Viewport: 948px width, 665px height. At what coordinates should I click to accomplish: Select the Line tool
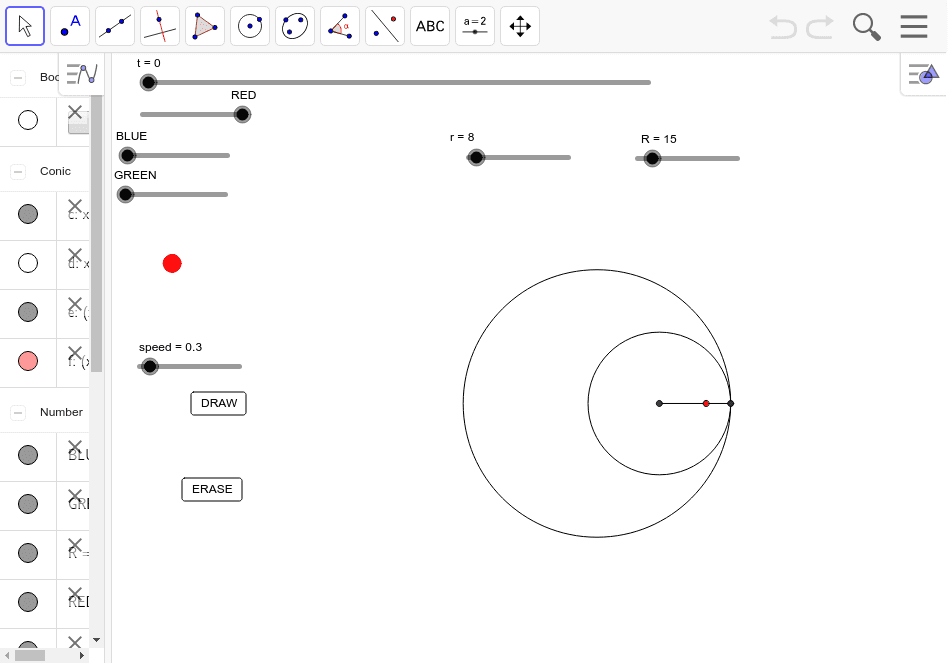pos(114,25)
